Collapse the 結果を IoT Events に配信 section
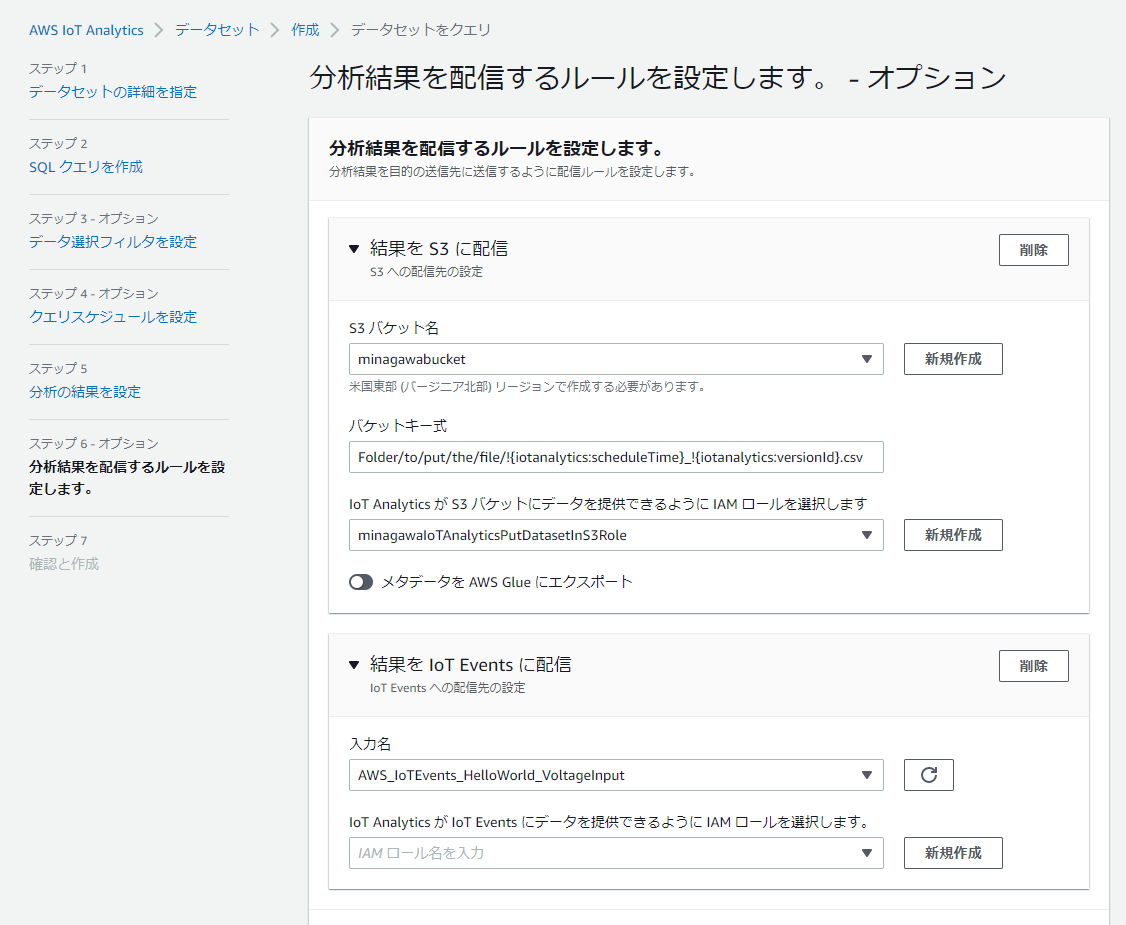 [x=354, y=664]
